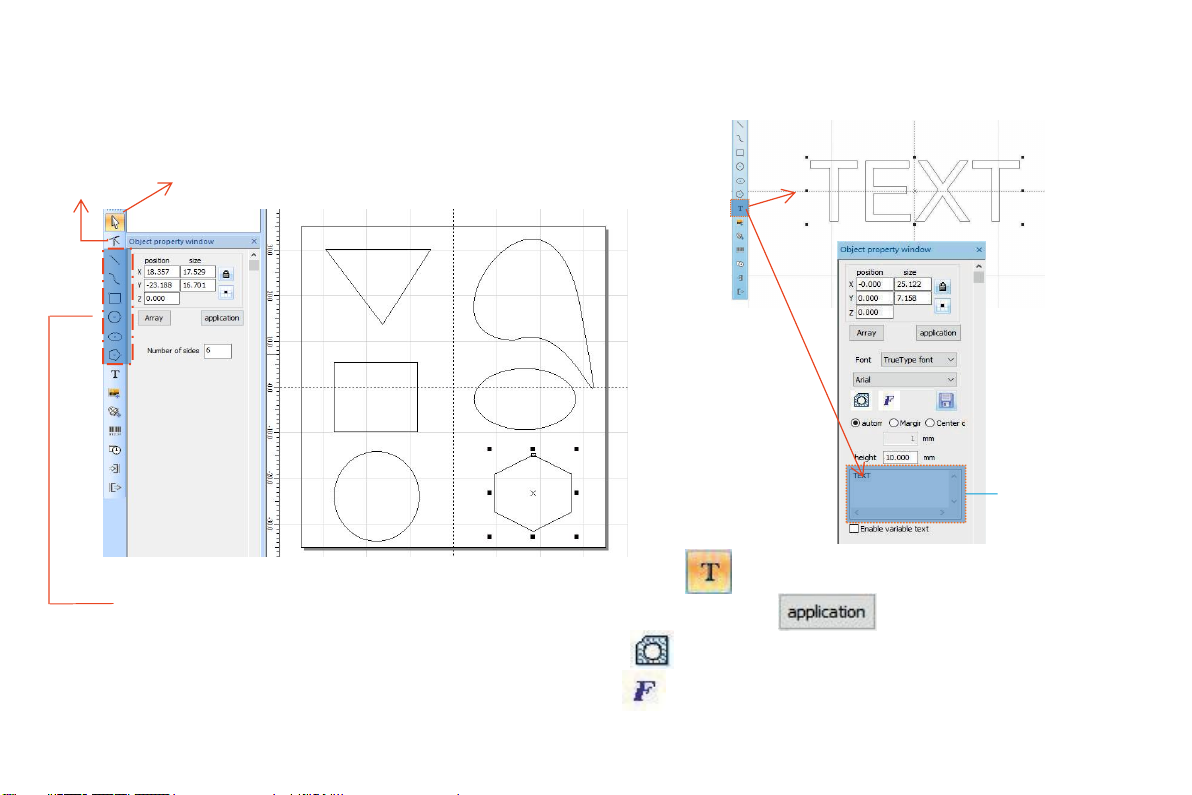The image size is (1192, 795).
Task: Select the Barcode tool above the Timer tool
Action: click(x=115, y=431)
